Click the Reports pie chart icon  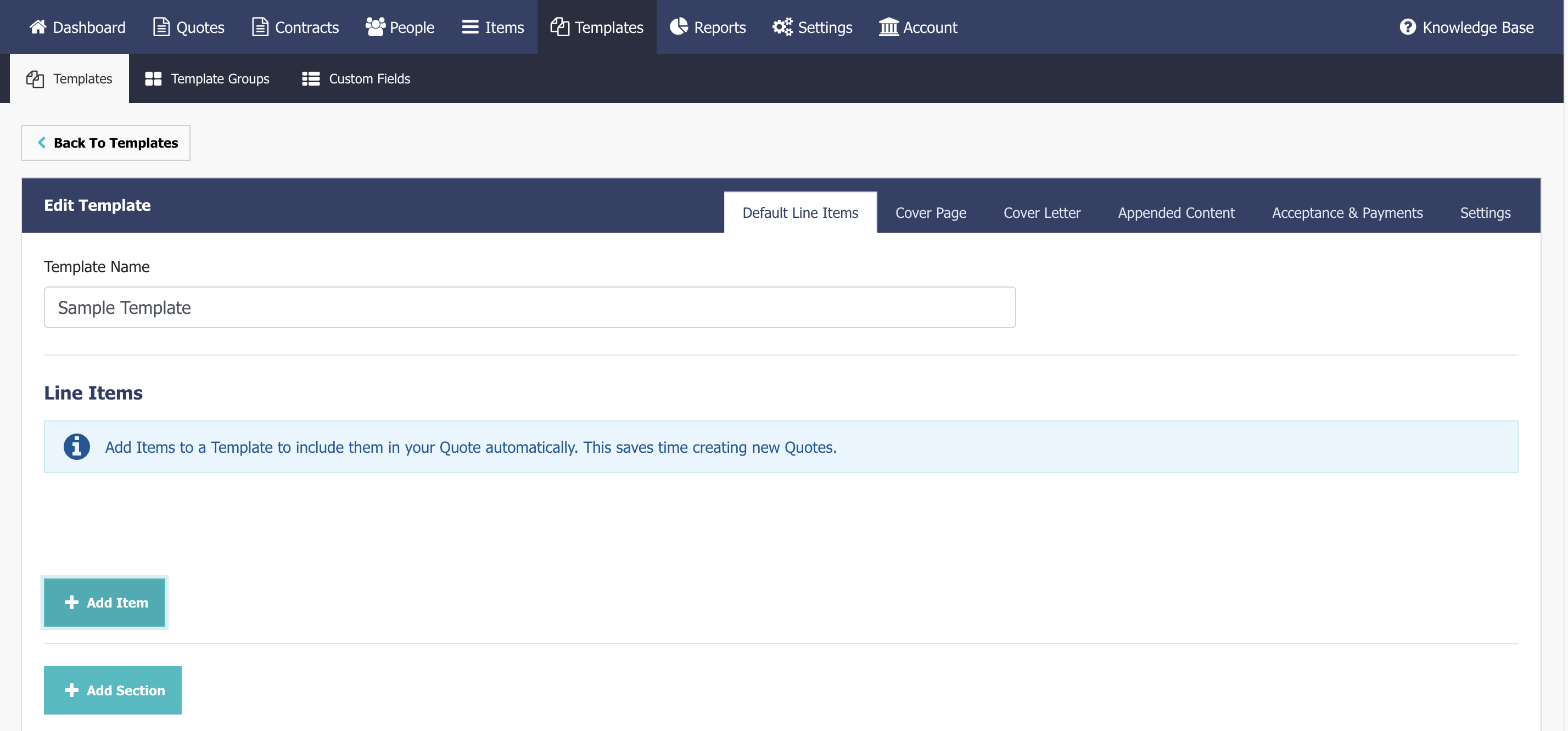(679, 27)
